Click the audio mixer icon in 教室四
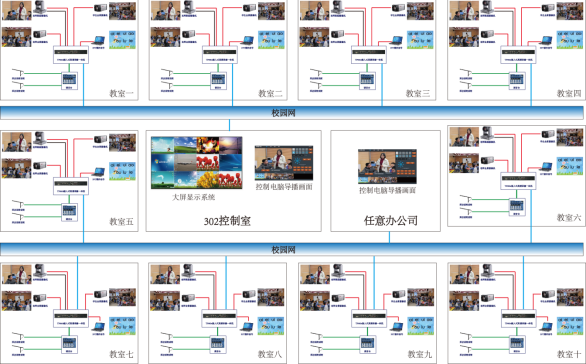Image resolution: width=586 pixels, height=364 pixels. coord(516,79)
